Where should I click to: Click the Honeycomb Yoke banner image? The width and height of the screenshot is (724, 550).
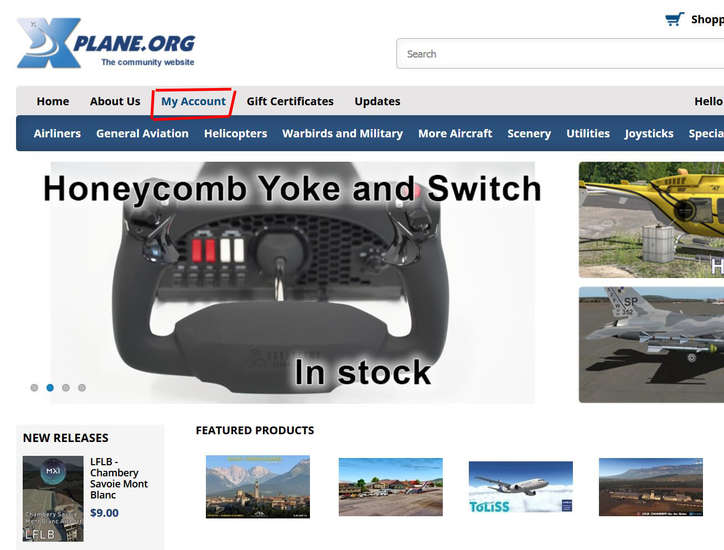[292, 283]
